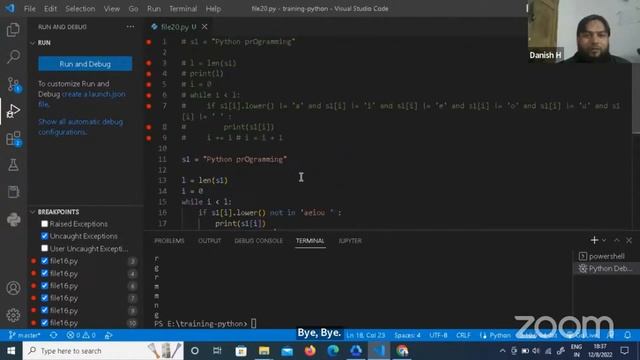
Task: Open the Search view in activity bar
Action: (x=13, y=56)
